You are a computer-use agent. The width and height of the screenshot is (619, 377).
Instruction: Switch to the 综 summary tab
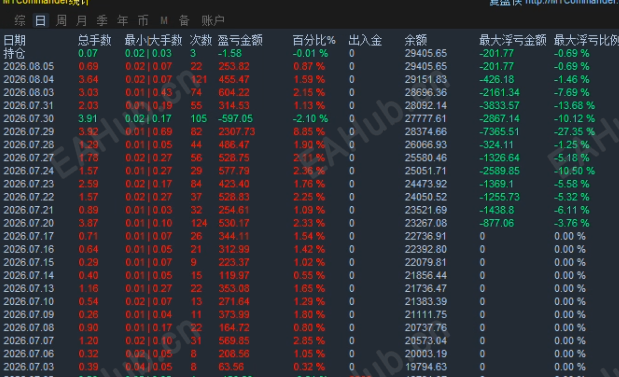click(20, 20)
